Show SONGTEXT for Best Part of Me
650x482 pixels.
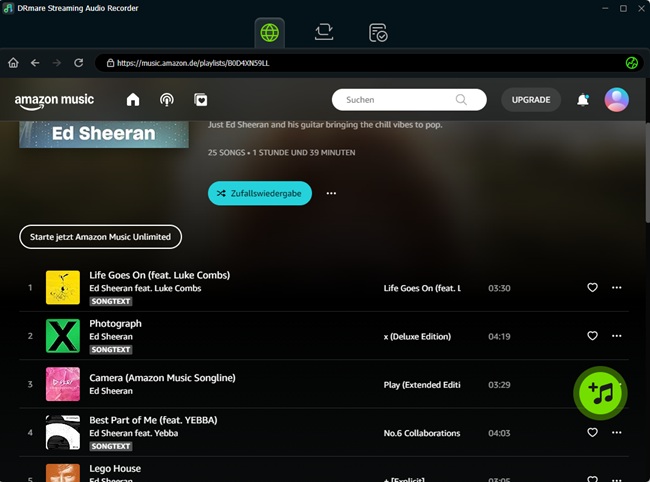111,446
